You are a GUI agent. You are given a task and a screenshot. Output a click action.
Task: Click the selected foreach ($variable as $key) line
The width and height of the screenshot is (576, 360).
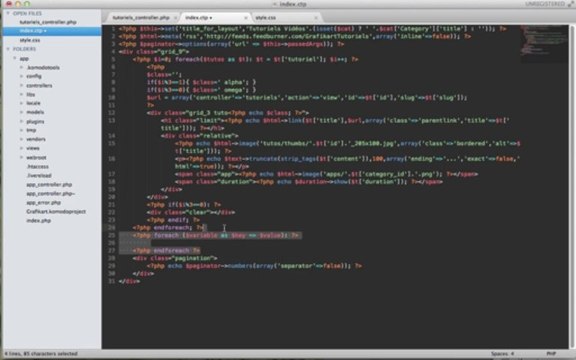[216, 235]
